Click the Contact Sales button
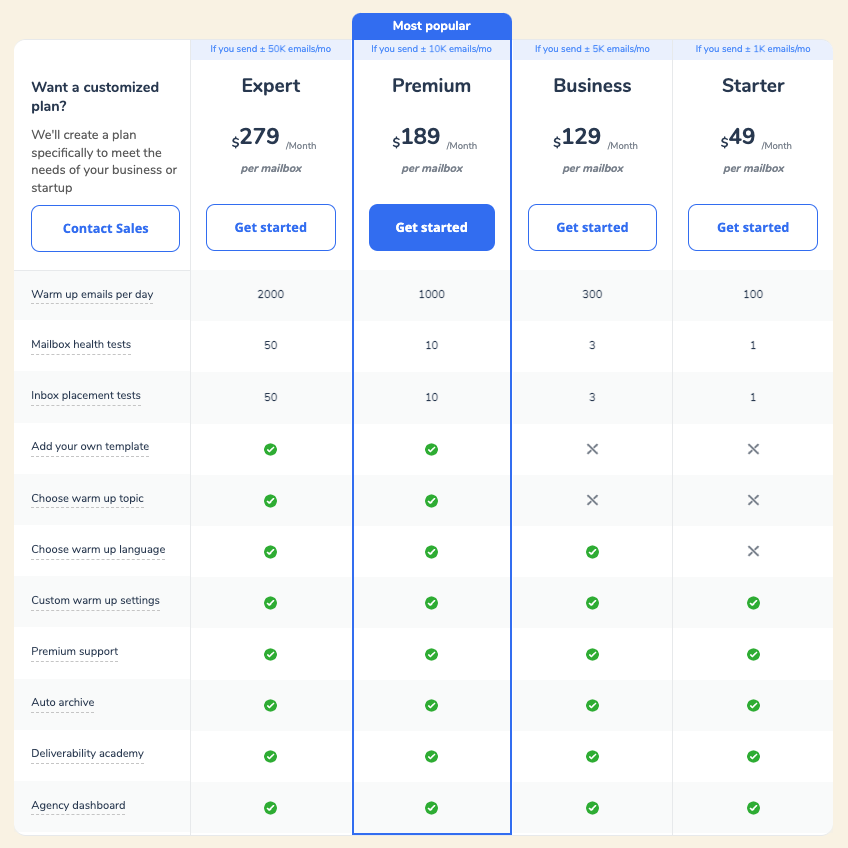Screen dimensions: 848x848 pos(105,228)
